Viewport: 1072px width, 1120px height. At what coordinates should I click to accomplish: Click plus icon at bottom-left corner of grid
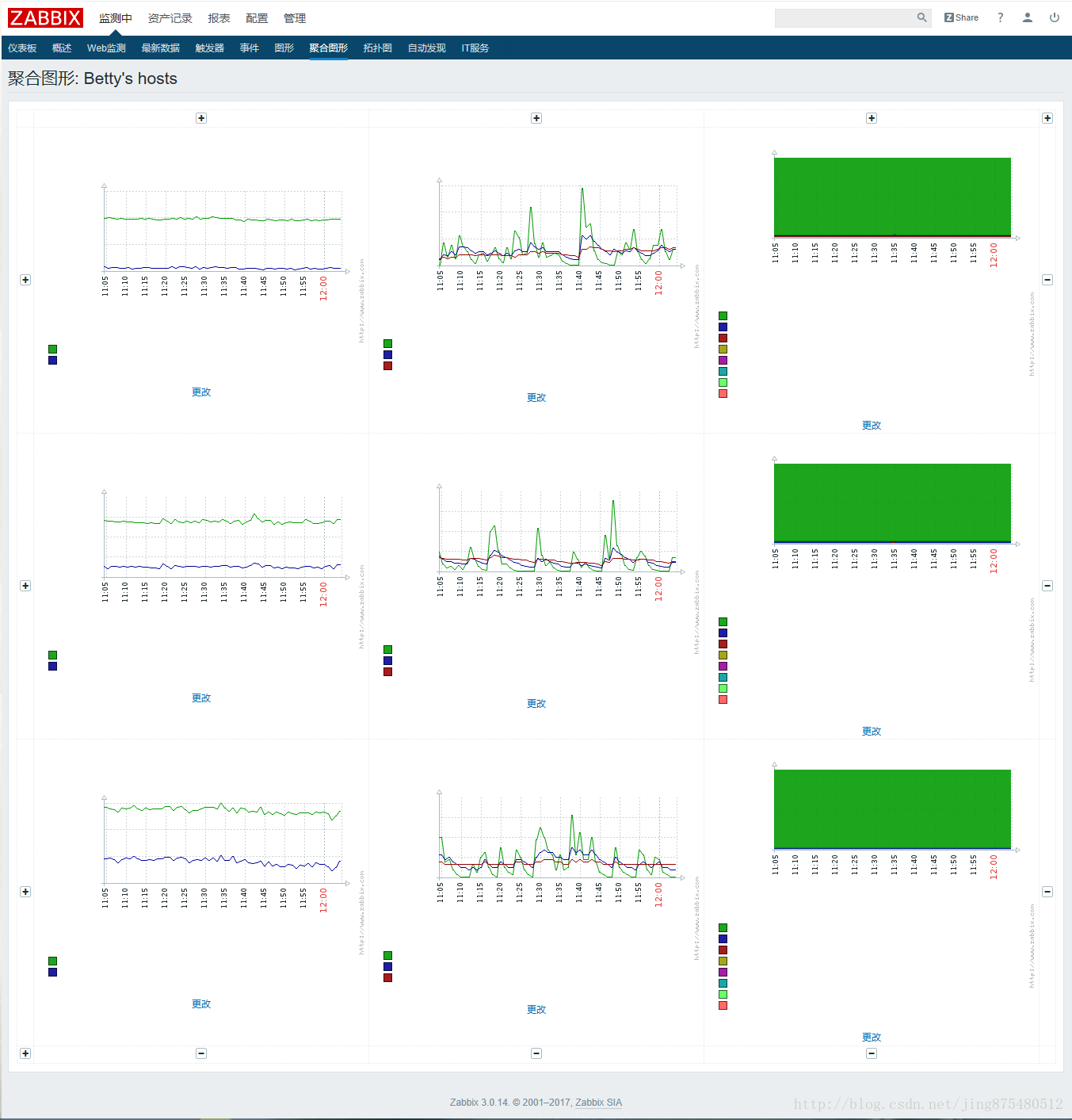pos(25,1053)
